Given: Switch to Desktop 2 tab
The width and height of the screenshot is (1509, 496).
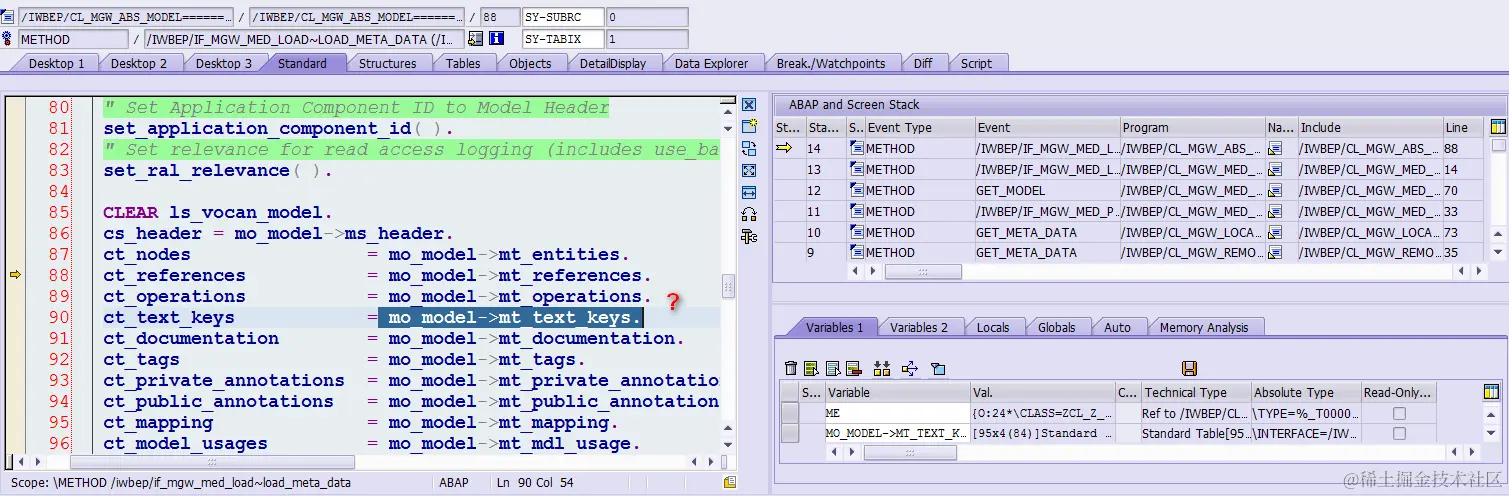Looking at the screenshot, I should coord(138,63).
